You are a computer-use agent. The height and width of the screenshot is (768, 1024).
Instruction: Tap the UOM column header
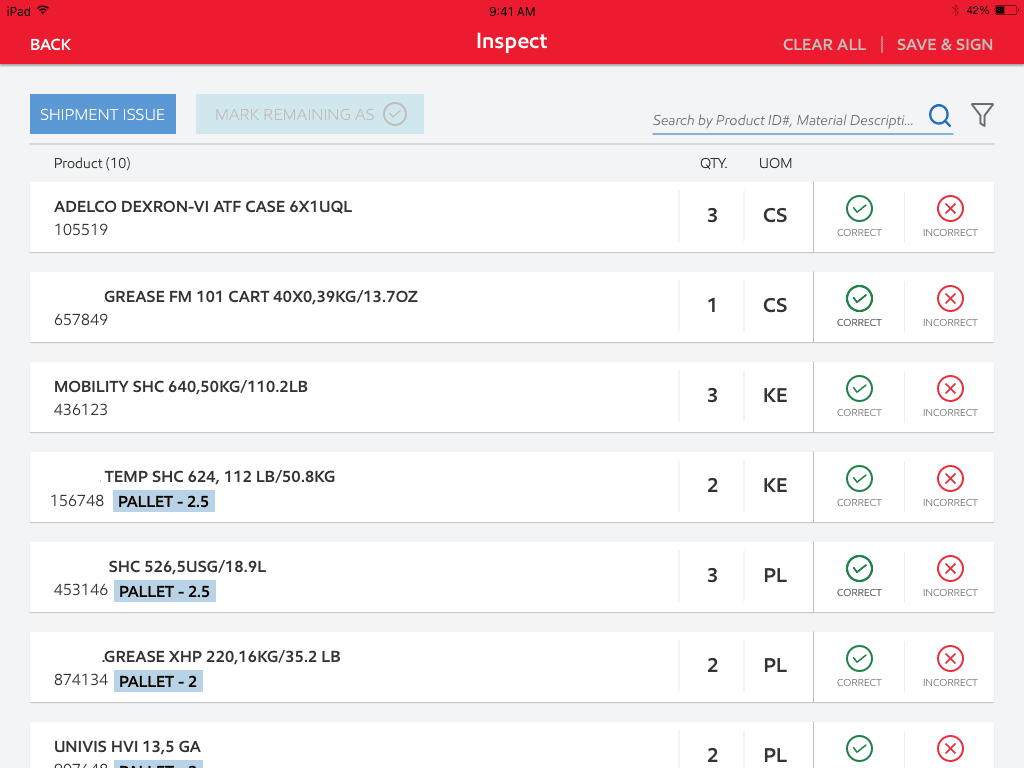tap(775, 163)
